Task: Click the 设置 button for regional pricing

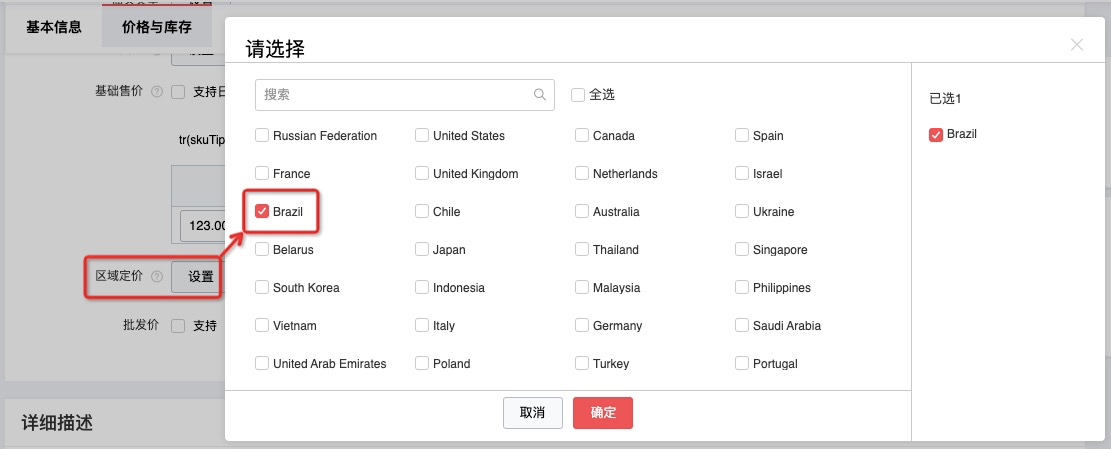Action: coord(201,277)
